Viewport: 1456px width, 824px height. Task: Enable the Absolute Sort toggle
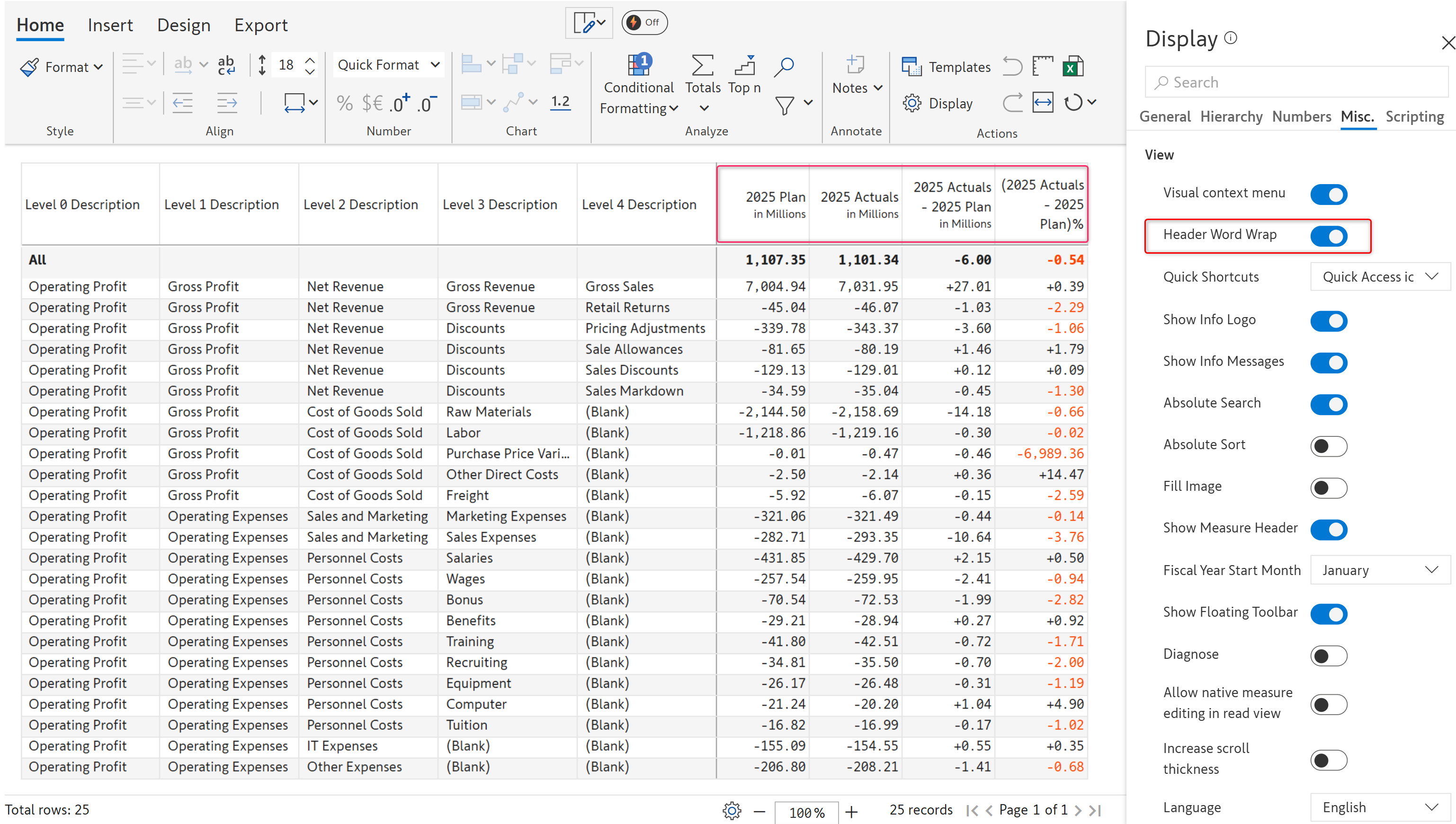[x=1328, y=446]
